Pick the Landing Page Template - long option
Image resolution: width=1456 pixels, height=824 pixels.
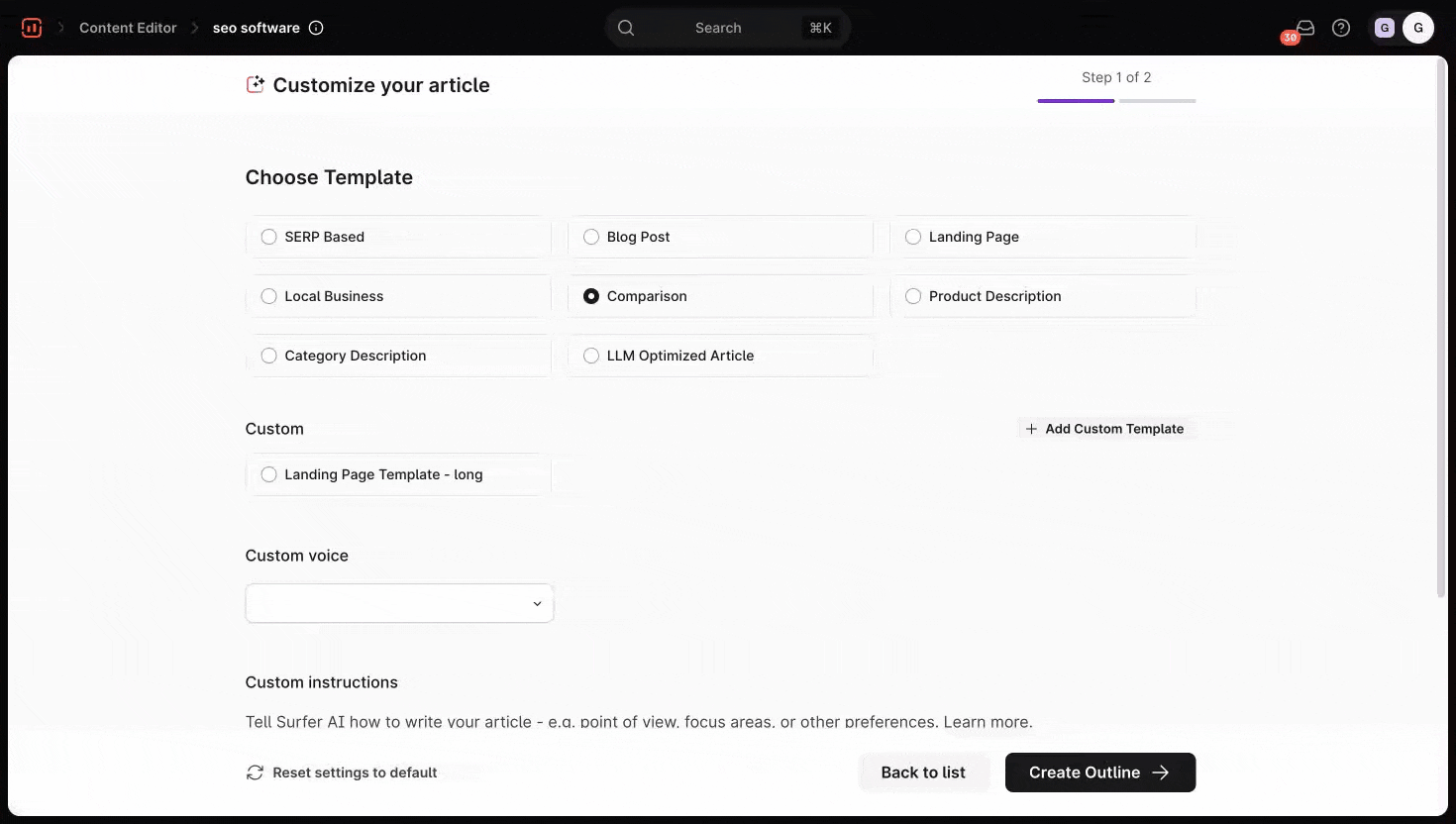(269, 474)
